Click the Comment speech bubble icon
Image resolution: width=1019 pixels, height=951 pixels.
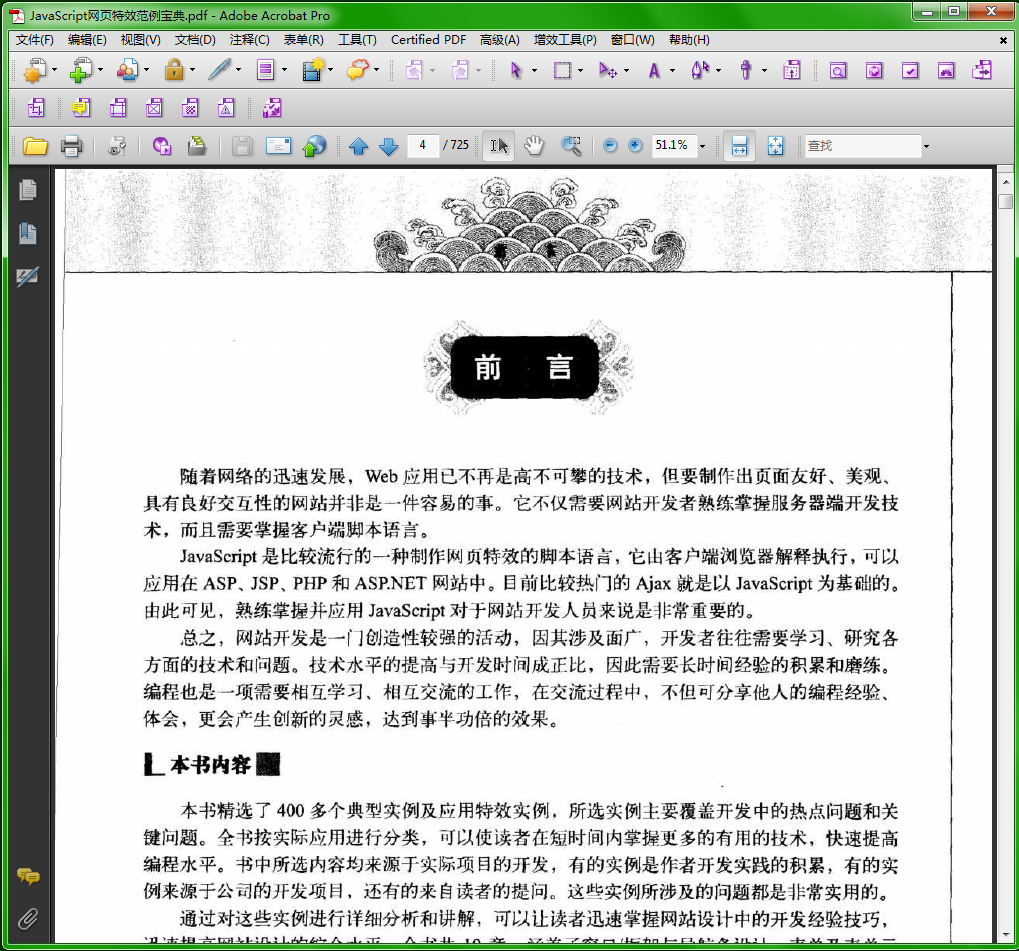tap(357, 70)
